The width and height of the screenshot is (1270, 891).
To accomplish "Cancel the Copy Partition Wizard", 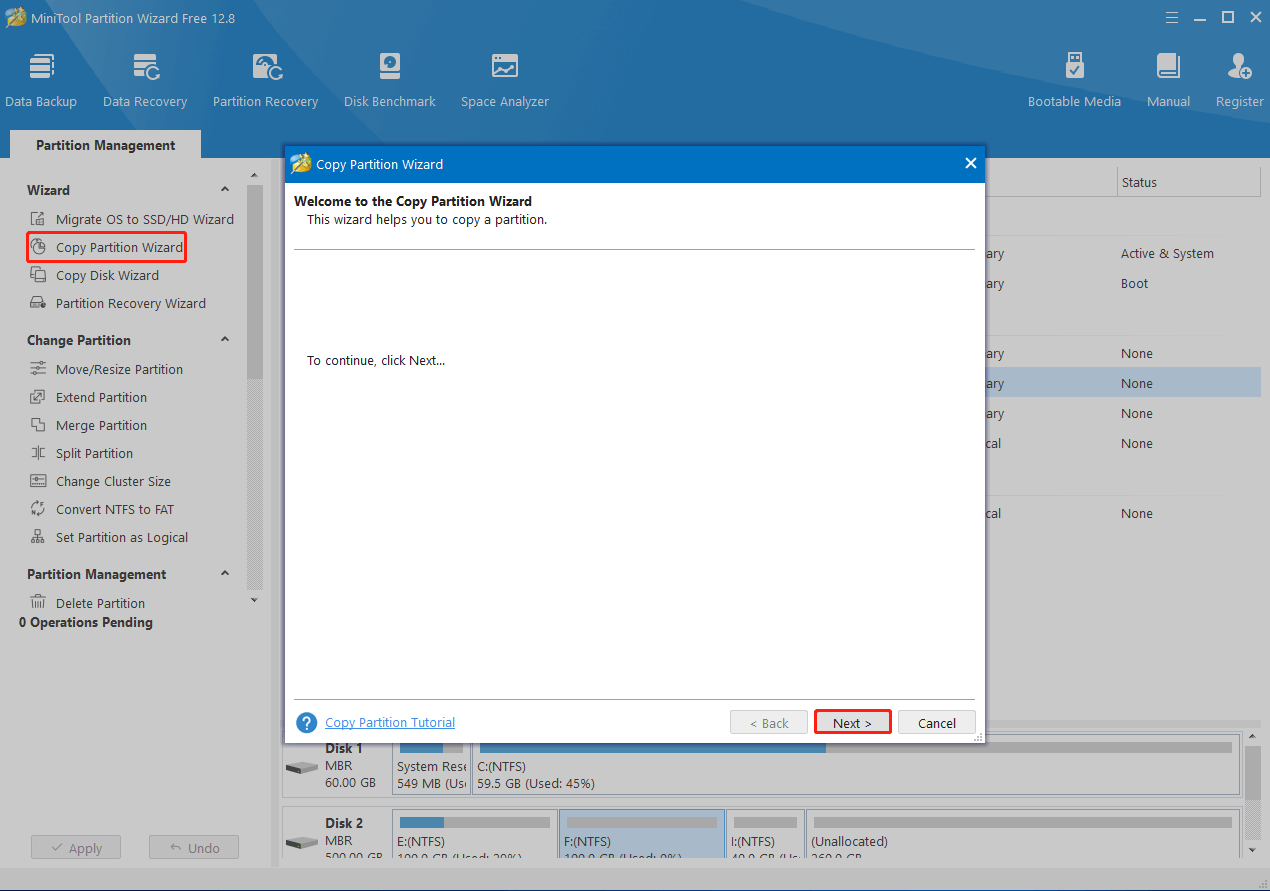I will (937, 723).
